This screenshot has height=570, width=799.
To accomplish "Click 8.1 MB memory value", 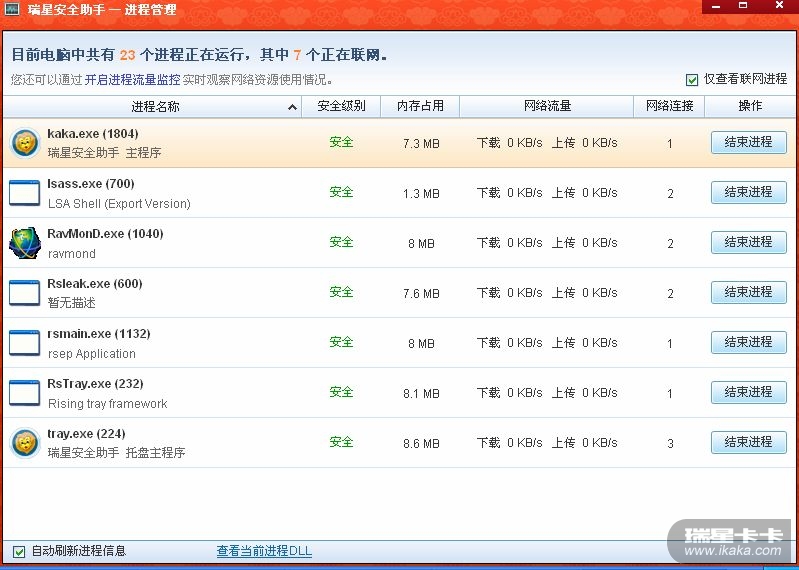I will (421, 393).
